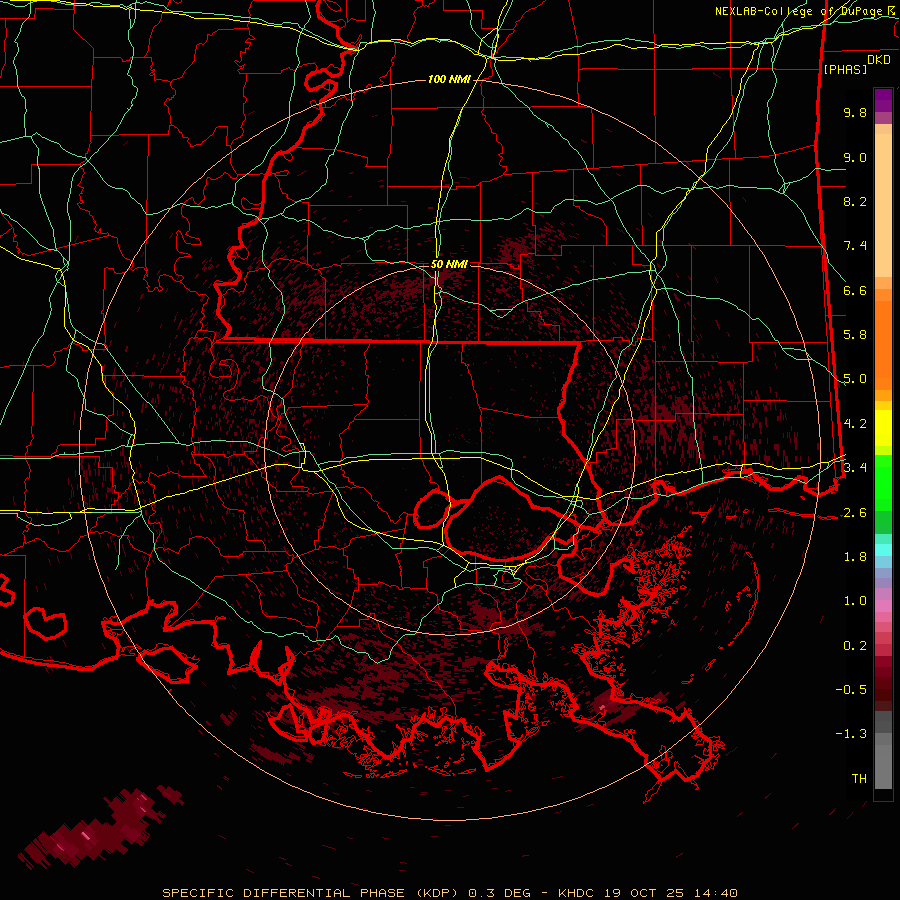This screenshot has width=900, height=900.
Task: Click the 7.4 value on the color scale
Action: (x=855, y=246)
